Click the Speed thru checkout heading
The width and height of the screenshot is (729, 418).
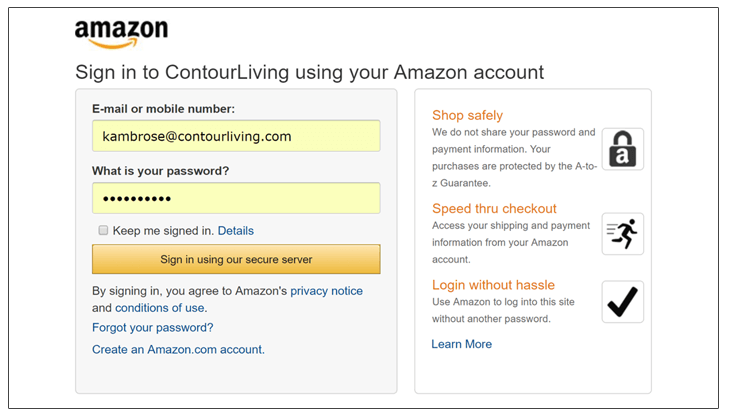pos(494,209)
